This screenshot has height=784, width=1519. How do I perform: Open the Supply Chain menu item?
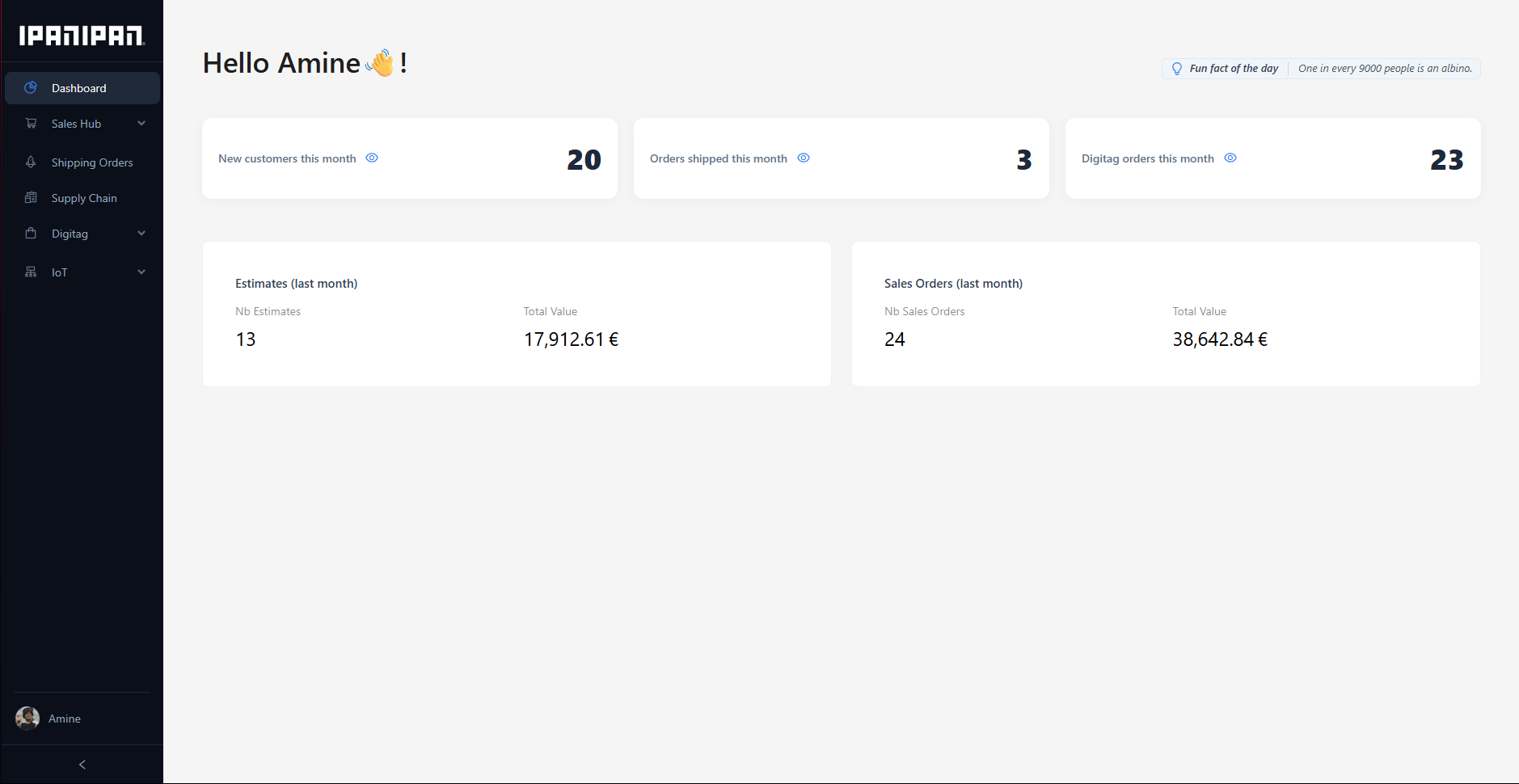pos(84,198)
